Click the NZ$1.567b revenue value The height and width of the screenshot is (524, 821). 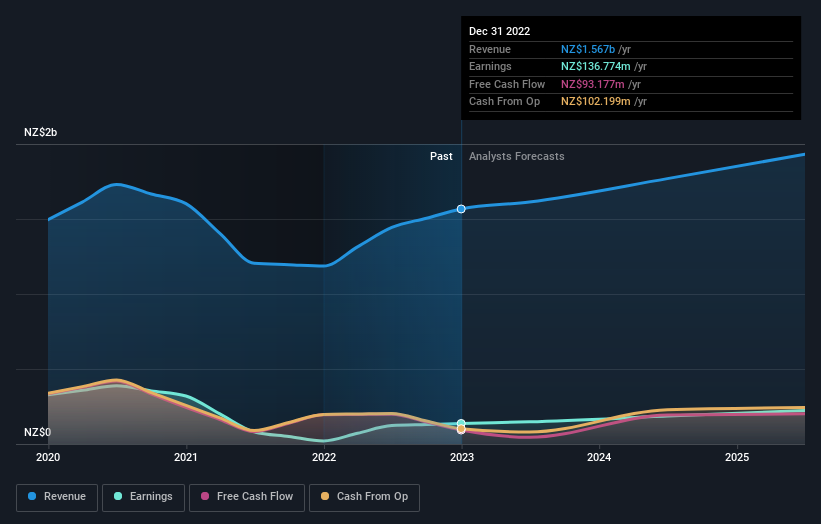588,49
